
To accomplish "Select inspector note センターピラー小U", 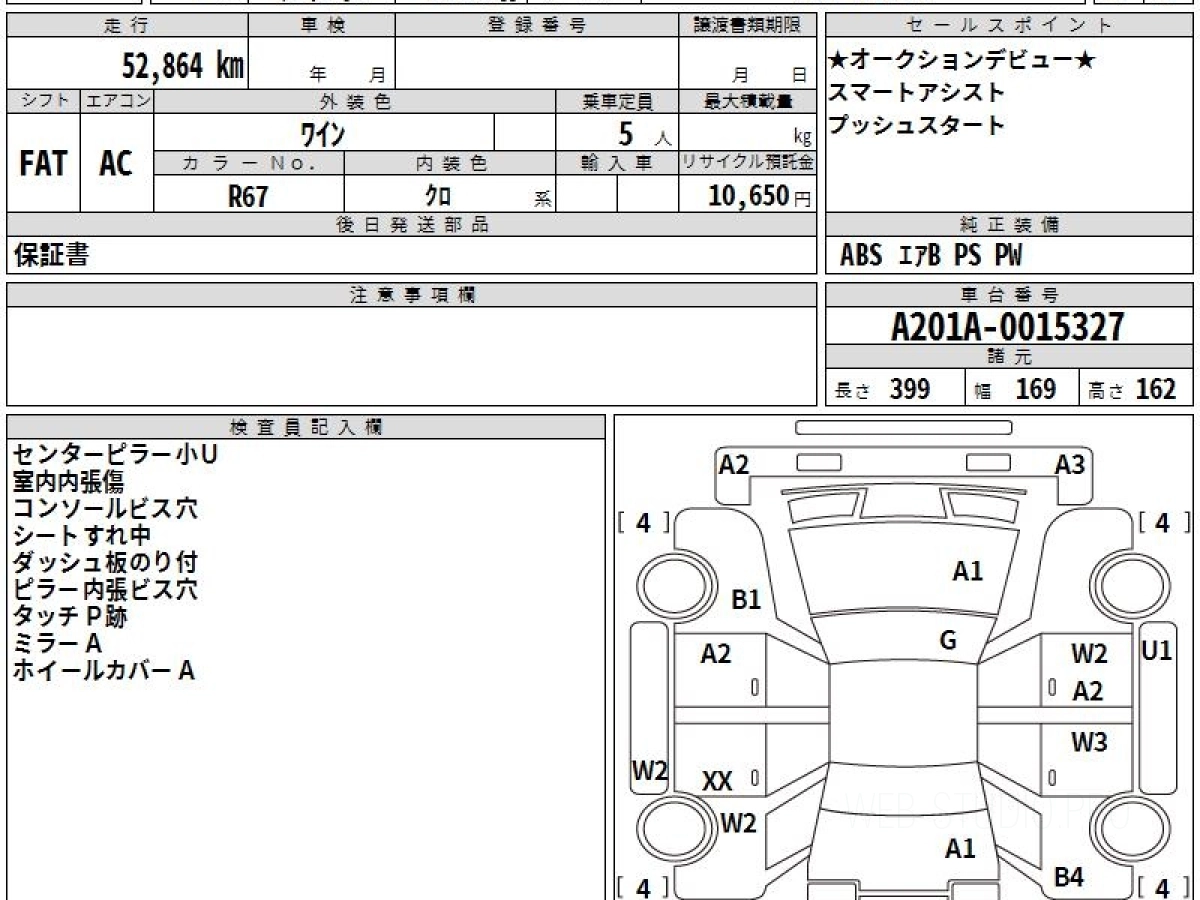I will pyautogui.click(x=115, y=455).
